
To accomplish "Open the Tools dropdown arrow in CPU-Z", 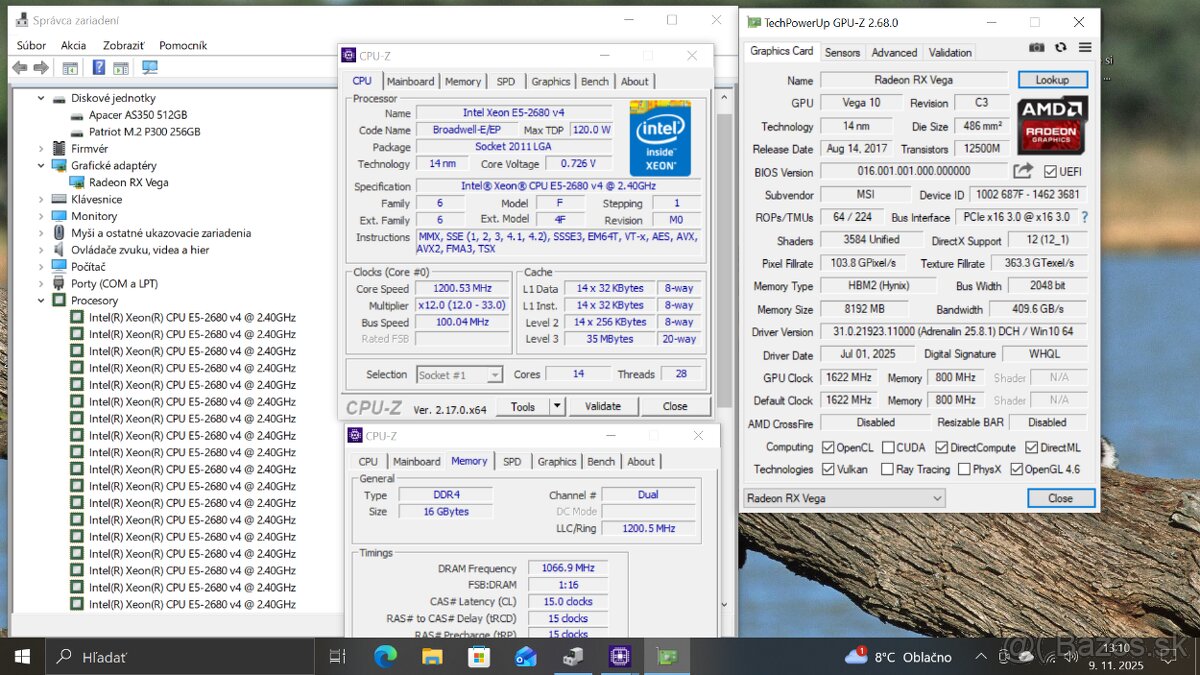I will [x=557, y=406].
